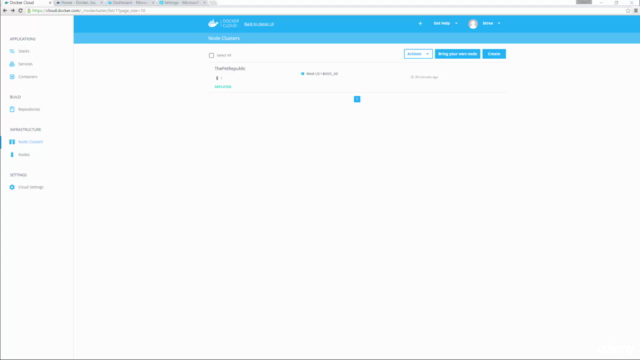The width and height of the screenshot is (640, 360).
Task: Click the Cloud Settings gear icon
Action: coord(12,187)
